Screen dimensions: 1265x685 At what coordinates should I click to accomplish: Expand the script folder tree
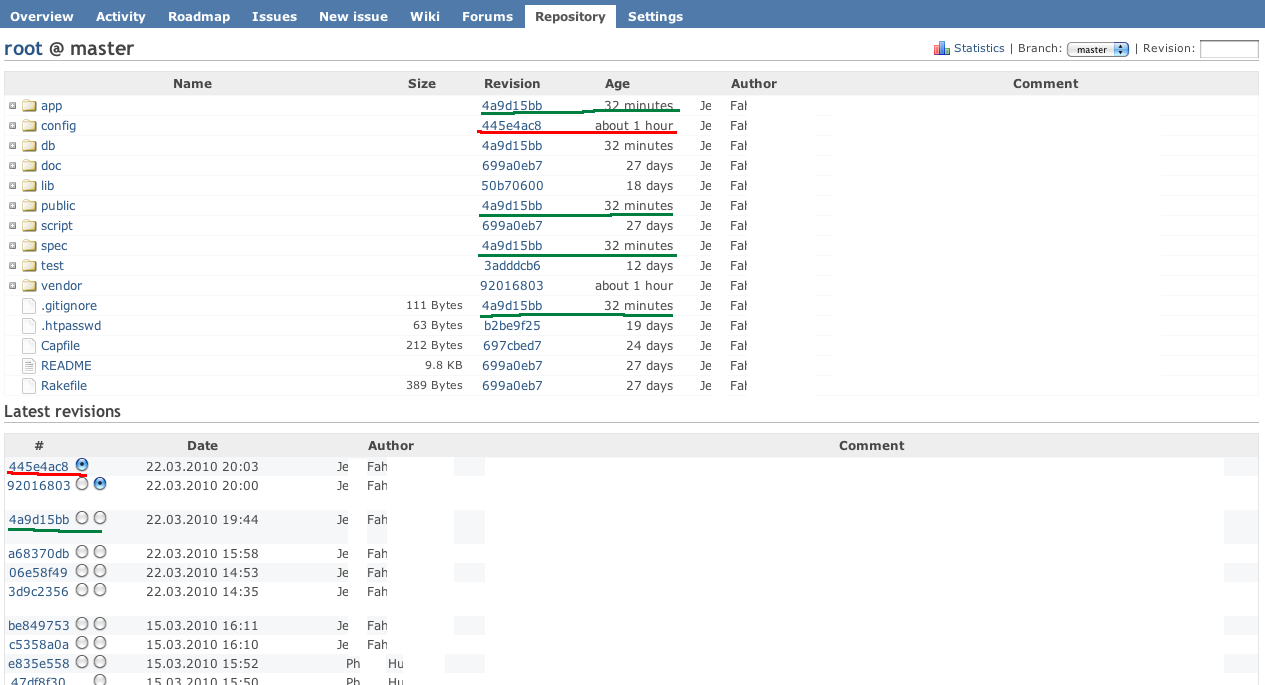click(x=13, y=226)
